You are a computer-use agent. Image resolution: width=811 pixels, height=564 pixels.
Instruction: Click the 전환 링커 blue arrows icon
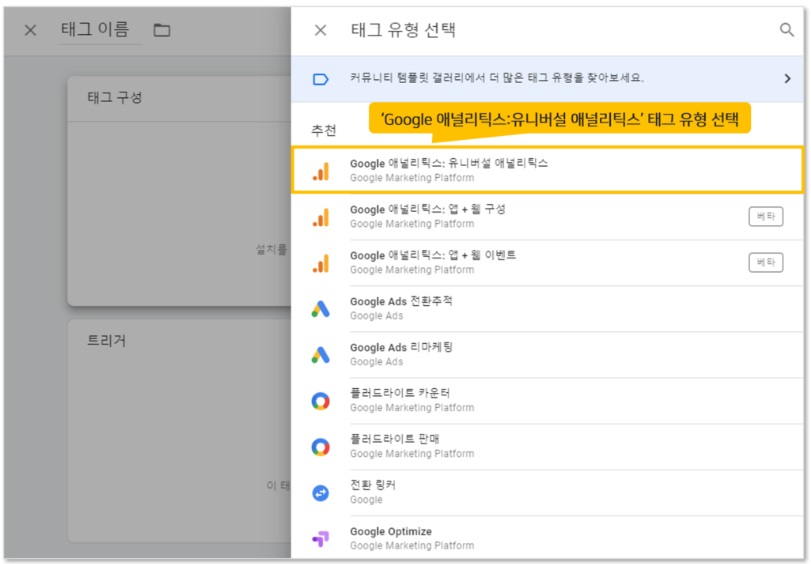(x=321, y=493)
